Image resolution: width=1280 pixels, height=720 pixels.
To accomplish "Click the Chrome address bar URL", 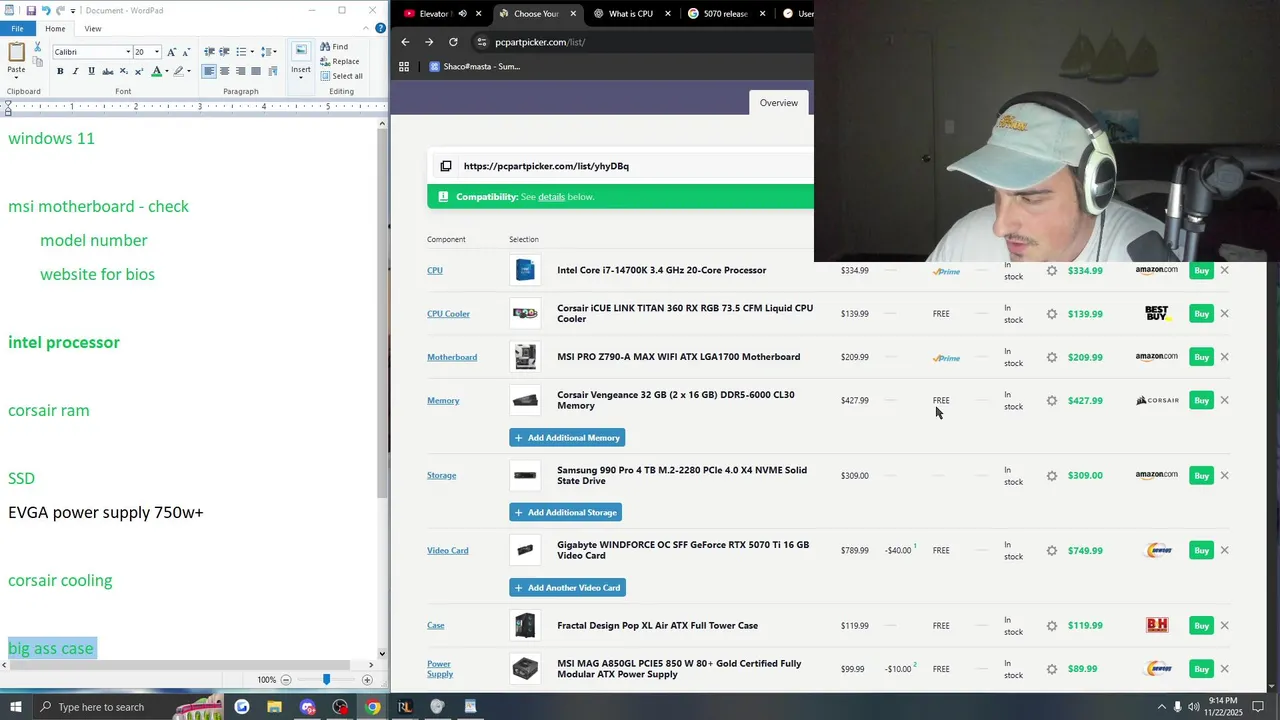I will pos(540,42).
